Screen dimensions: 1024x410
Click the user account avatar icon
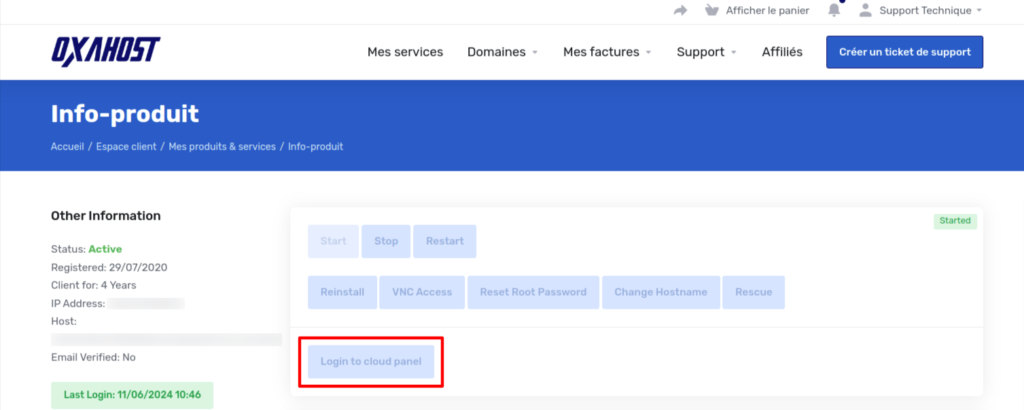tap(865, 10)
